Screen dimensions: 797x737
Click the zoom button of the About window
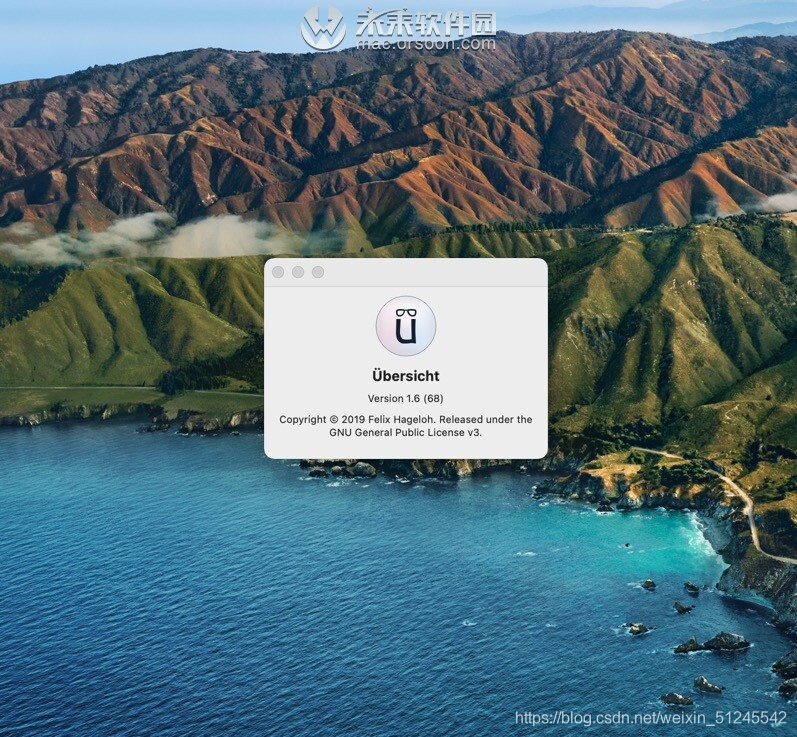click(318, 272)
